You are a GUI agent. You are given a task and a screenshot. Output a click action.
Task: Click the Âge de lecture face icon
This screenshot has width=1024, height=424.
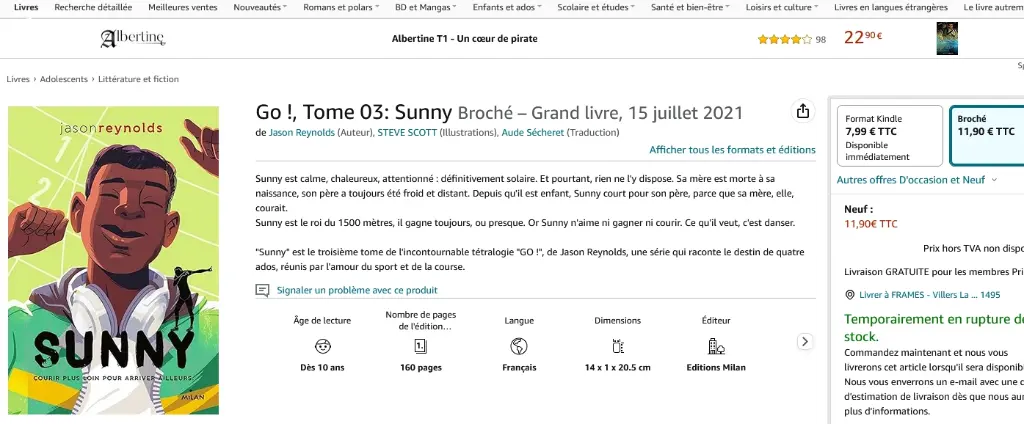pos(323,346)
